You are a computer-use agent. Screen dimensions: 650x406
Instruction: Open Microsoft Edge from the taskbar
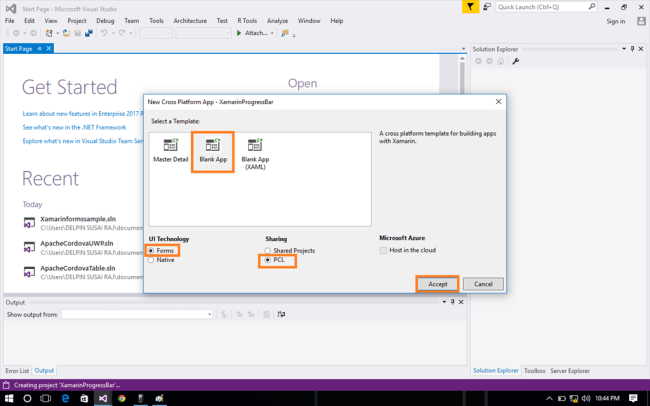click(65, 399)
